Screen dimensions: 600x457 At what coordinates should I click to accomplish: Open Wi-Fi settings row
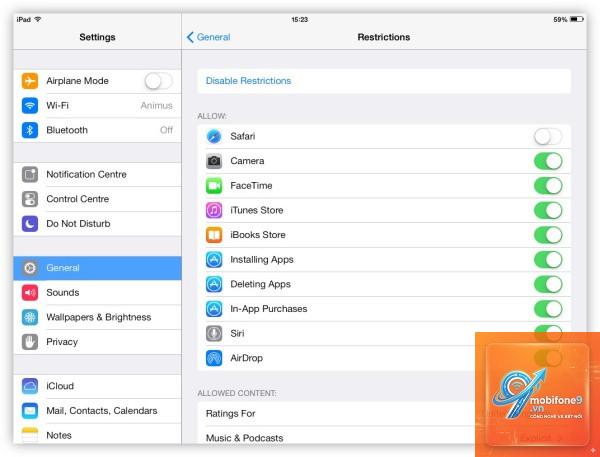pos(97,106)
